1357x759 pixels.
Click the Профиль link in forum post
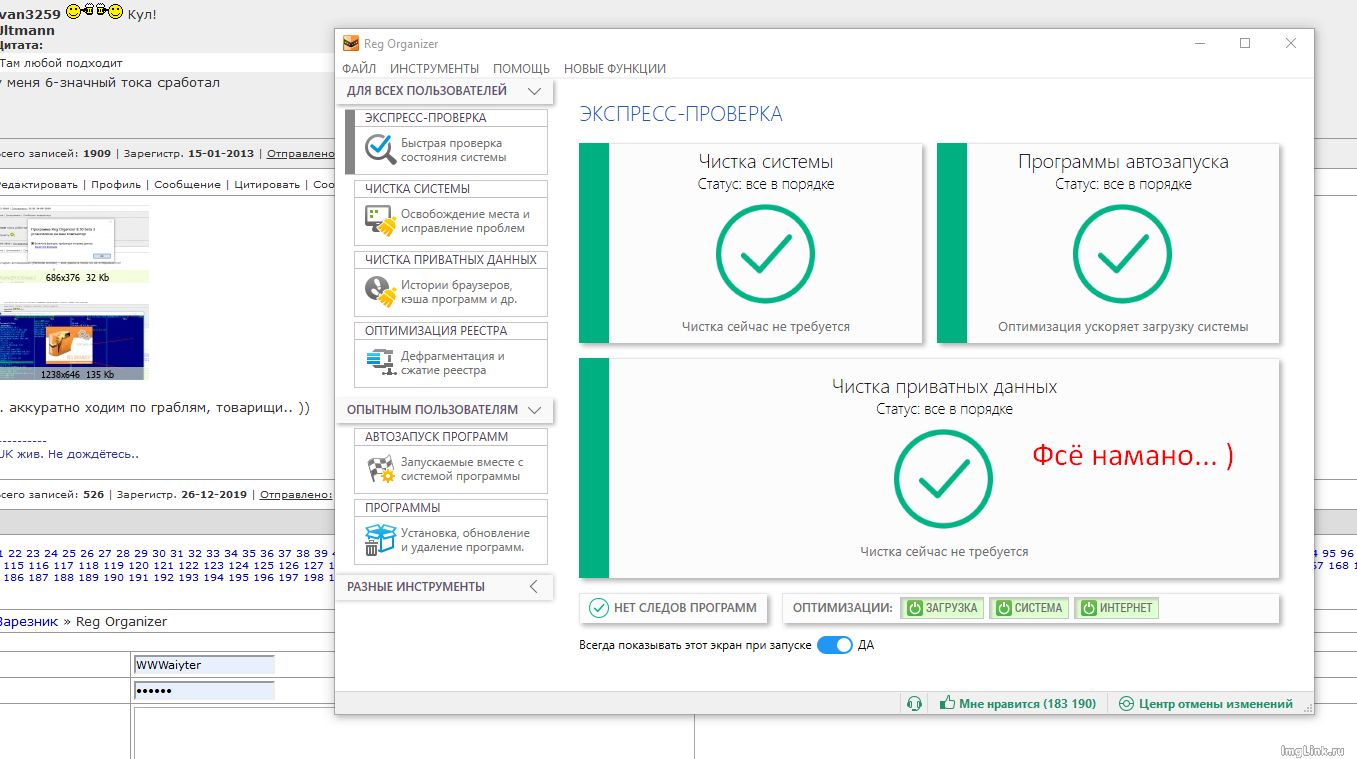coord(118,184)
